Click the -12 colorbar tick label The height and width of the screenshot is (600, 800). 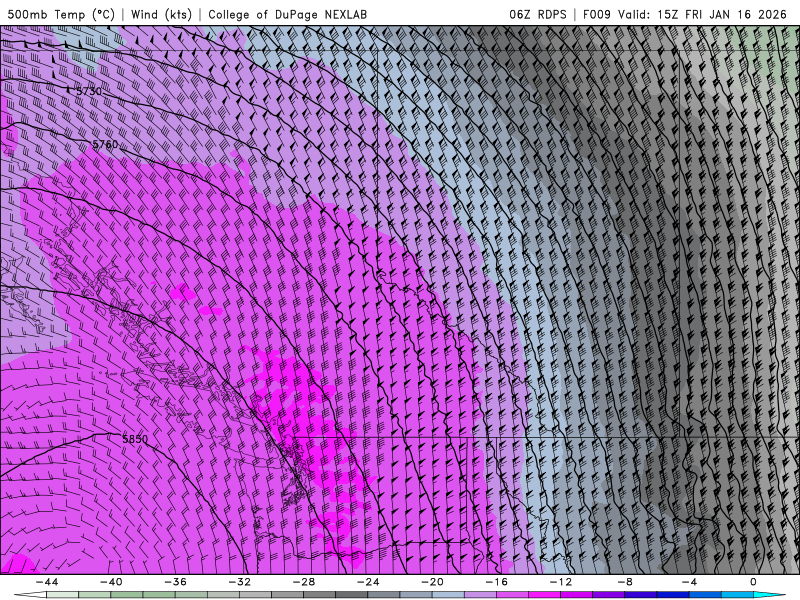[561, 582]
